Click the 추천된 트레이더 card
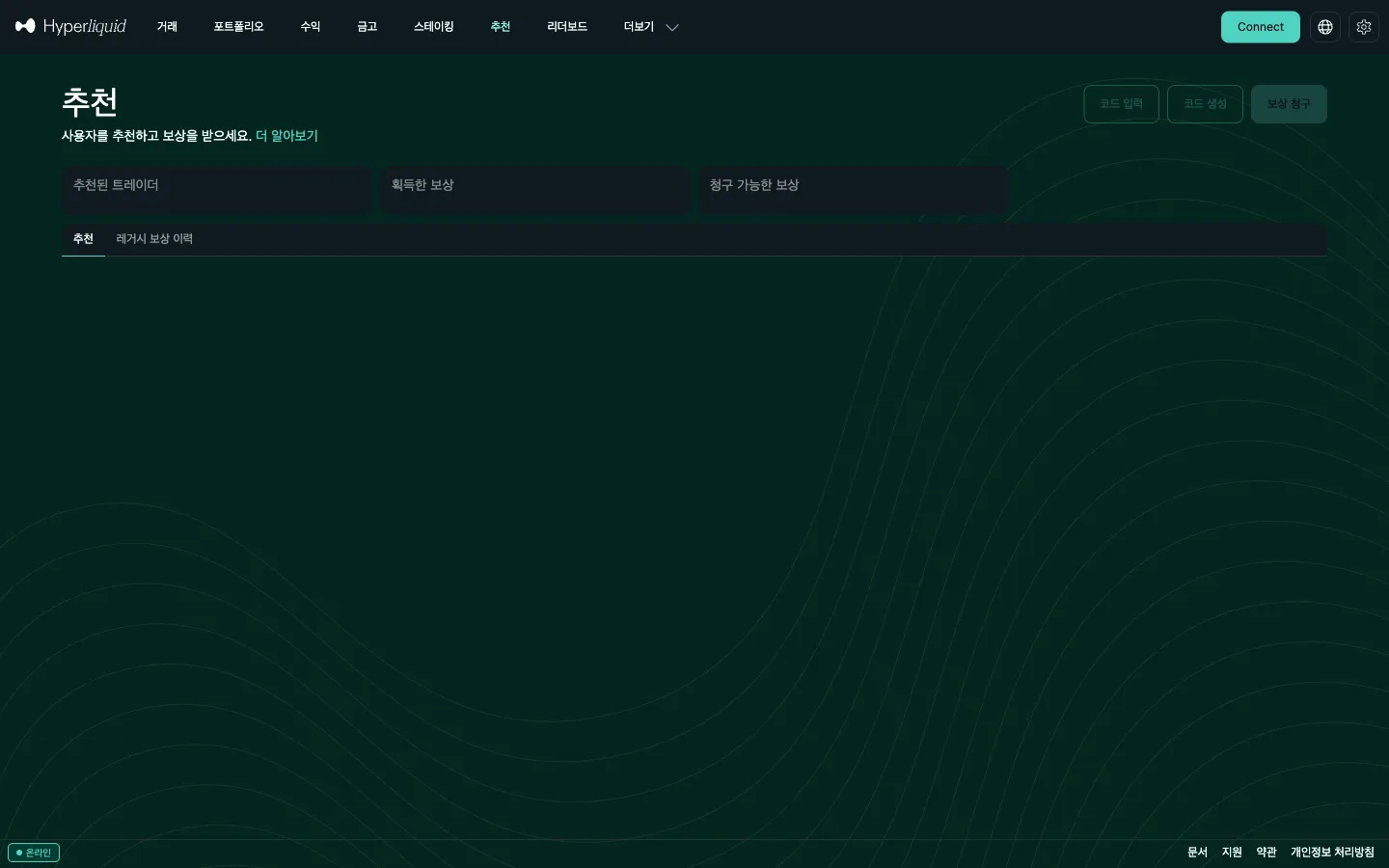Screen dimensions: 1389x868 [x=217, y=190]
